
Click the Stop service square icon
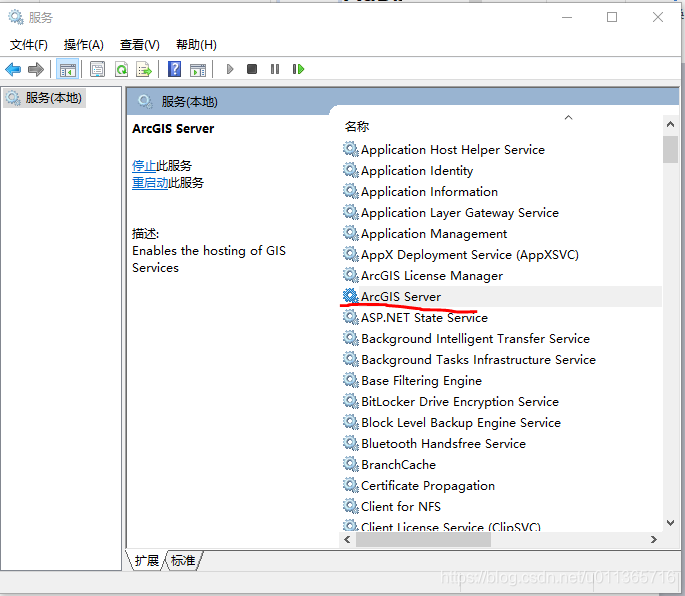(x=252, y=69)
